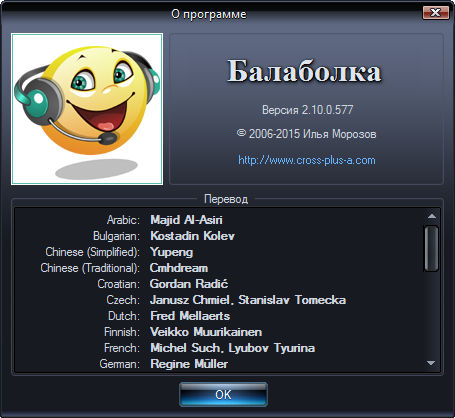Click Michel Such, Lyubov Tyurina entry
The width and height of the screenshot is (455, 418).
click(232, 348)
